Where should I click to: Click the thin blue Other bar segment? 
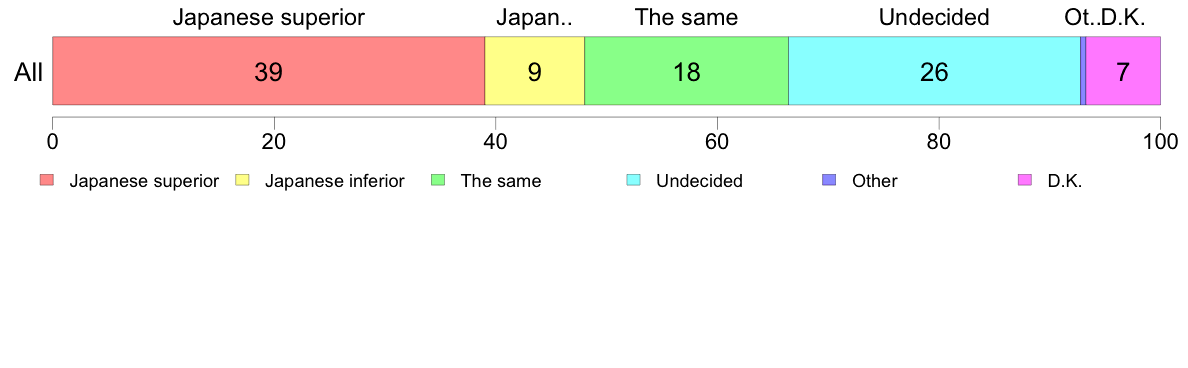tap(1083, 70)
